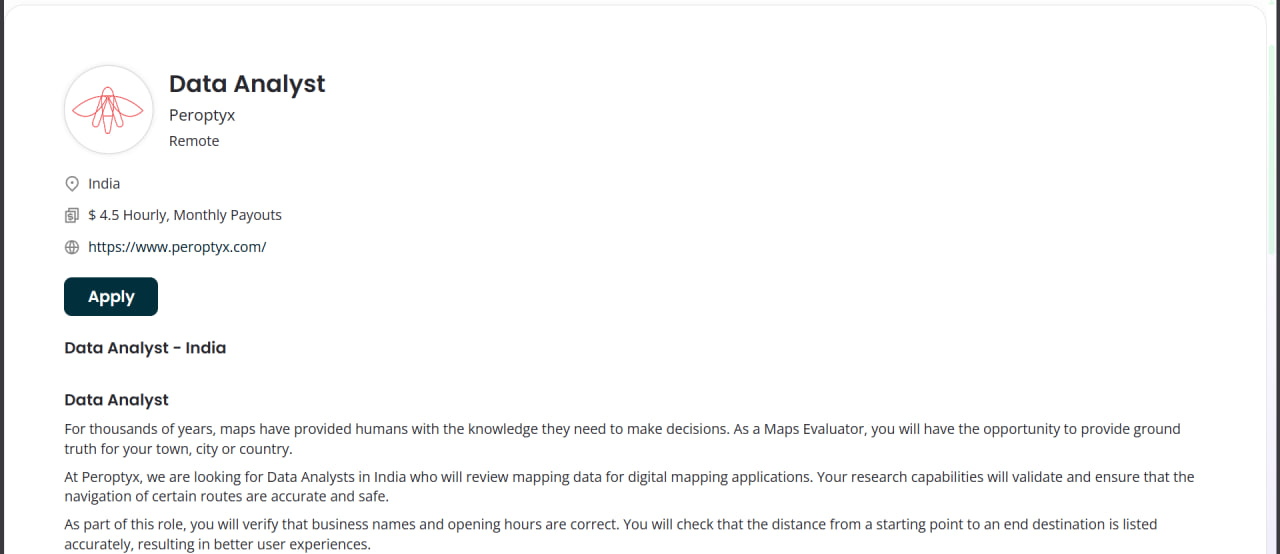Click the As part of this role paragraph start
The width and height of the screenshot is (1280, 554).
(x=130, y=524)
